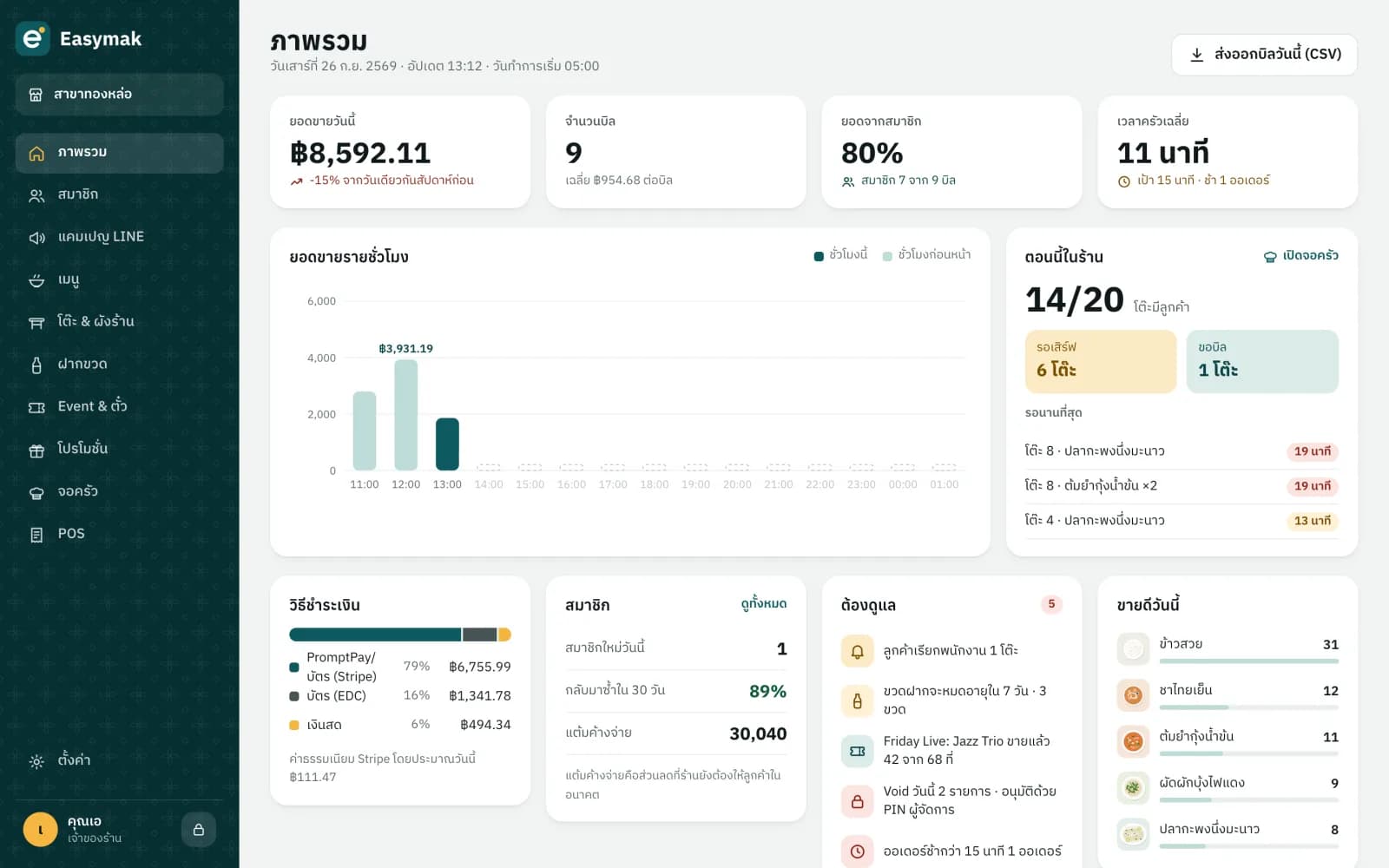Screen dimensions: 1389x868
Task: Click the payment method breakdown bar
Action: click(400, 635)
